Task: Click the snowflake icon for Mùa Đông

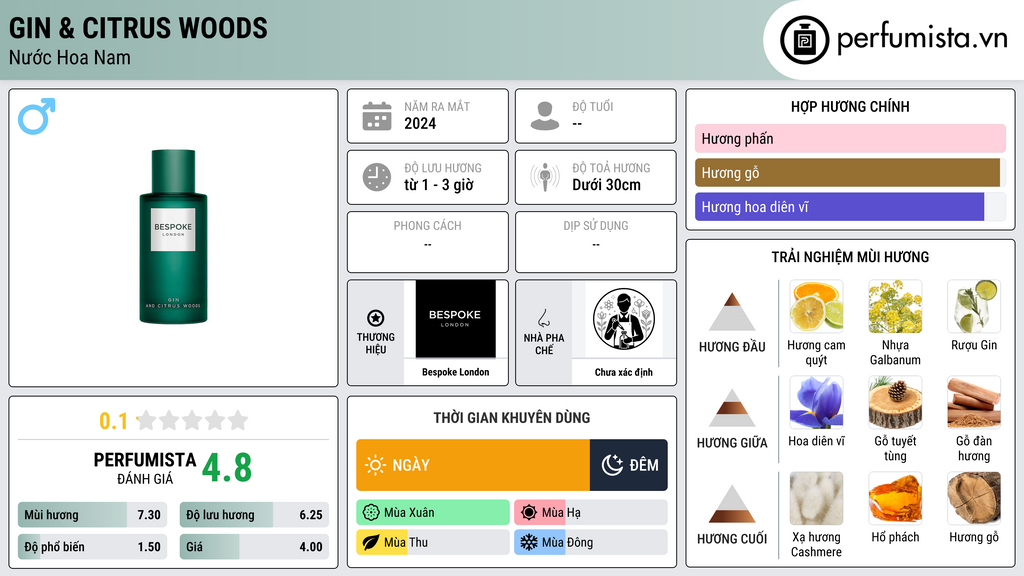Action: pos(529,543)
